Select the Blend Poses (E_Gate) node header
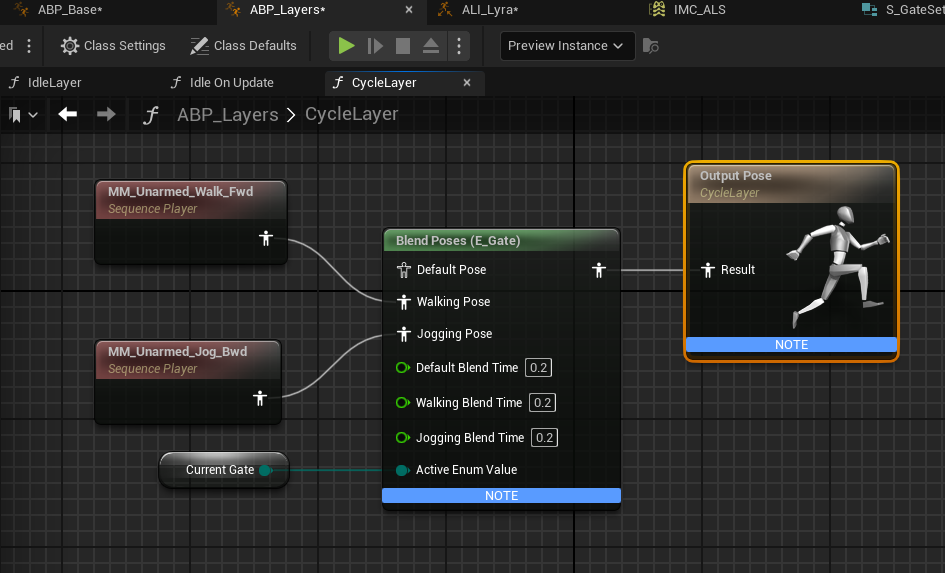This screenshot has width=945, height=573. [x=501, y=240]
